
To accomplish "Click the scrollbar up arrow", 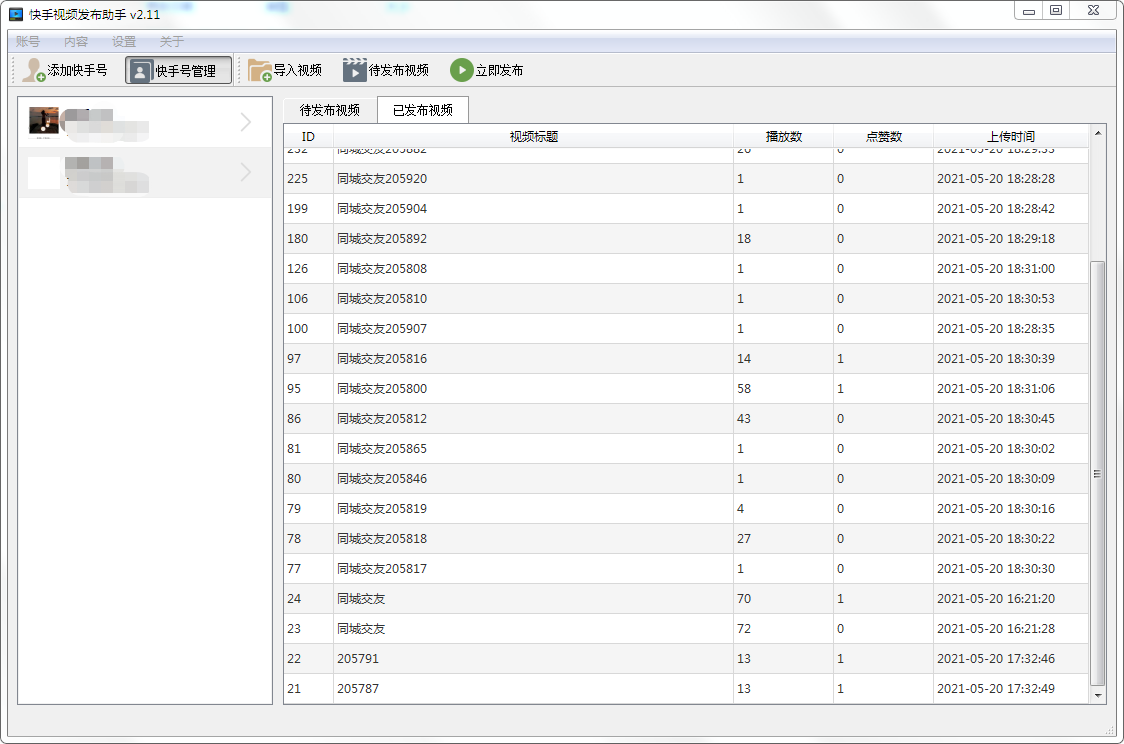I will pyautogui.click(x=1097, y=133).
